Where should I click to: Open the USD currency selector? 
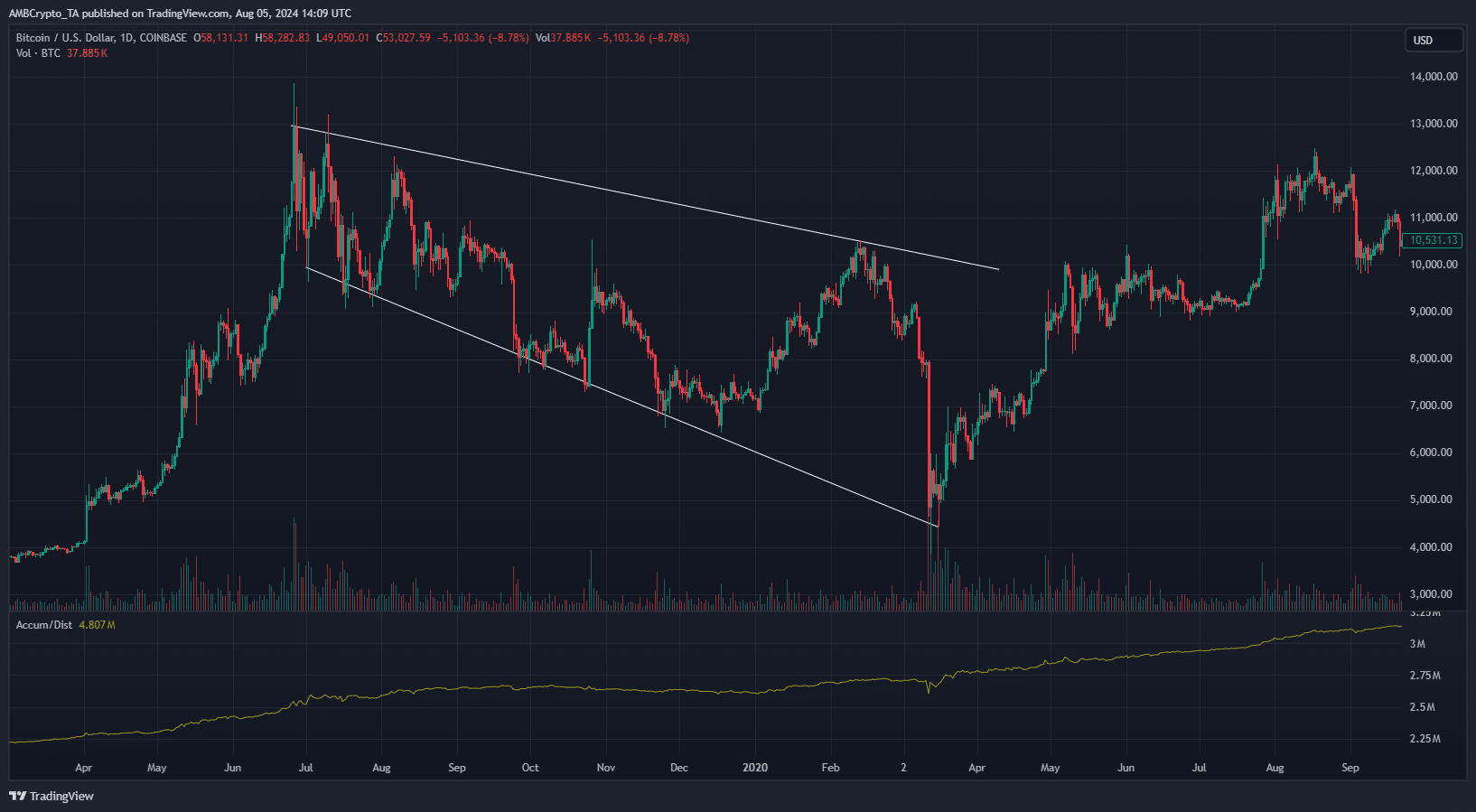pyautogui.click(x=1434, y=41)
